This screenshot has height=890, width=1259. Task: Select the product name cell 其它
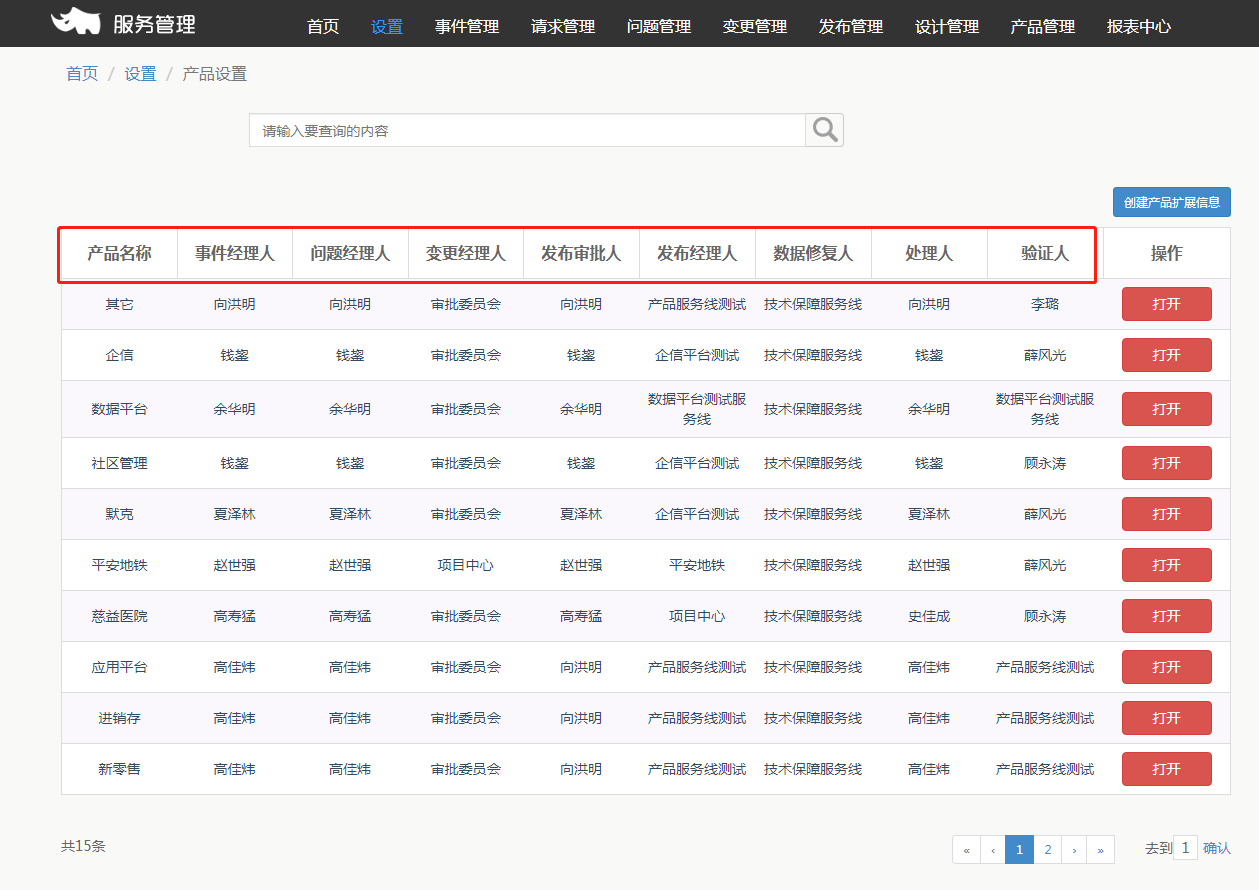(x=119, y=304)
